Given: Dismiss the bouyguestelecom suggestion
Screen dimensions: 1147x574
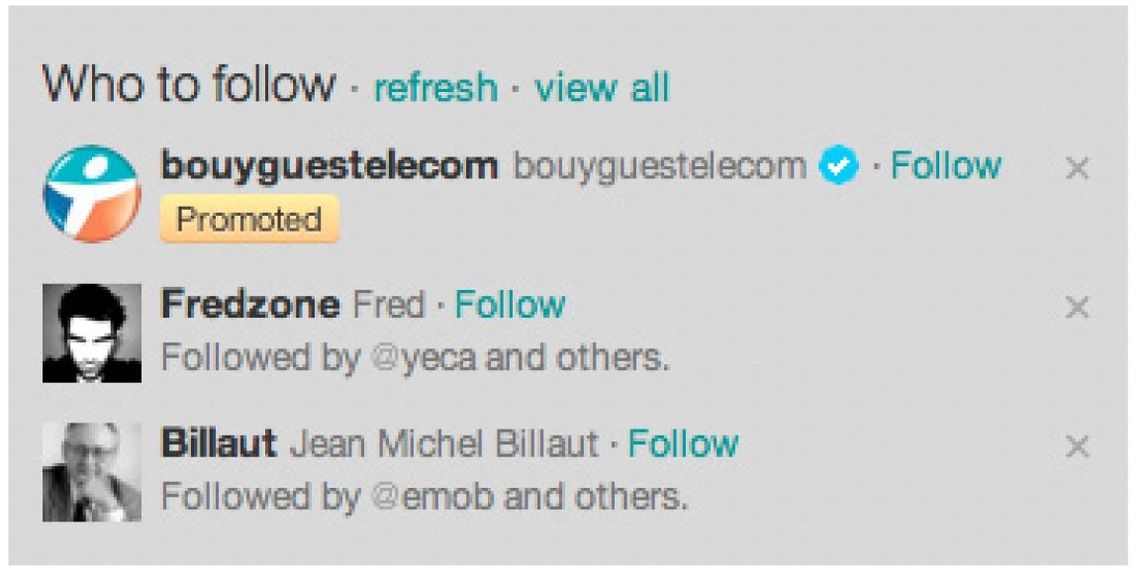Looking at the screenshot, I should point(1076,169).
